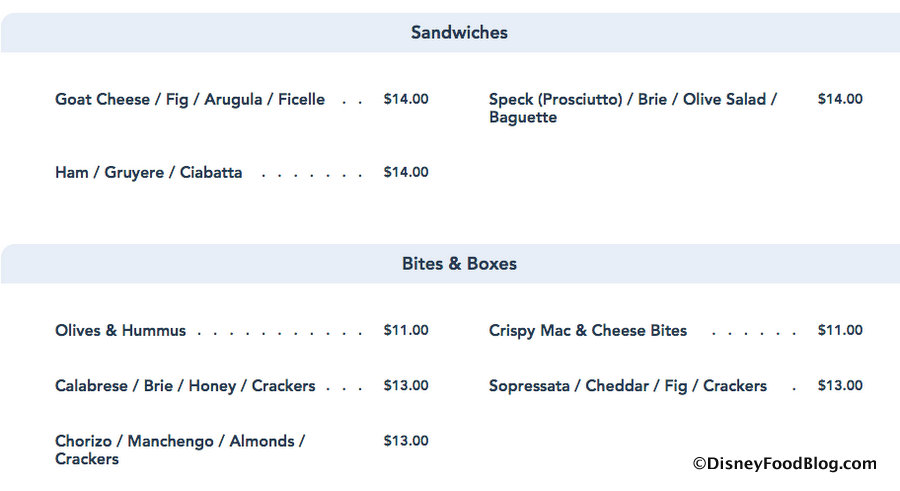Collapse the Bites & Boxes section header
The width and height of the screenshot is (900, 491).
459,264
